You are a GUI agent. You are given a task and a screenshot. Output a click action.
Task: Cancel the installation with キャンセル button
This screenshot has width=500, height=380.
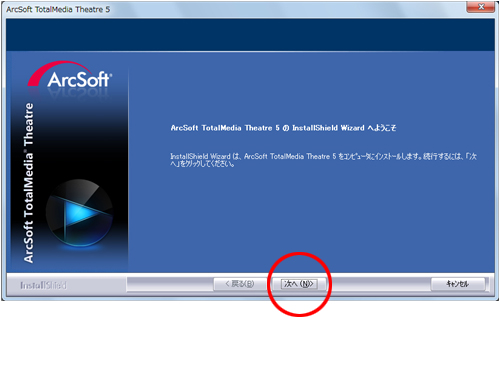pos(458,284)
